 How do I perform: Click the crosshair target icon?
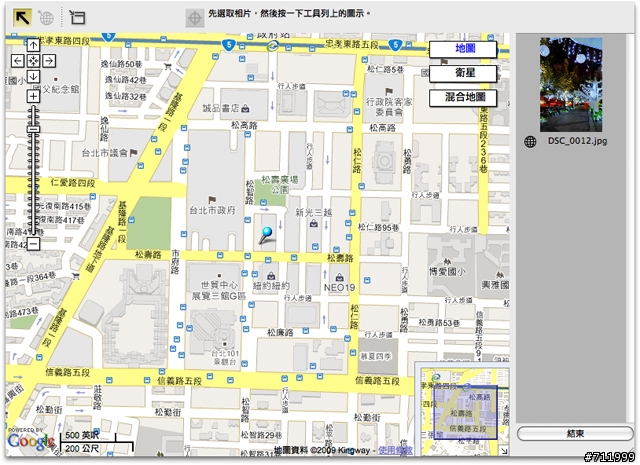[195, 18]
